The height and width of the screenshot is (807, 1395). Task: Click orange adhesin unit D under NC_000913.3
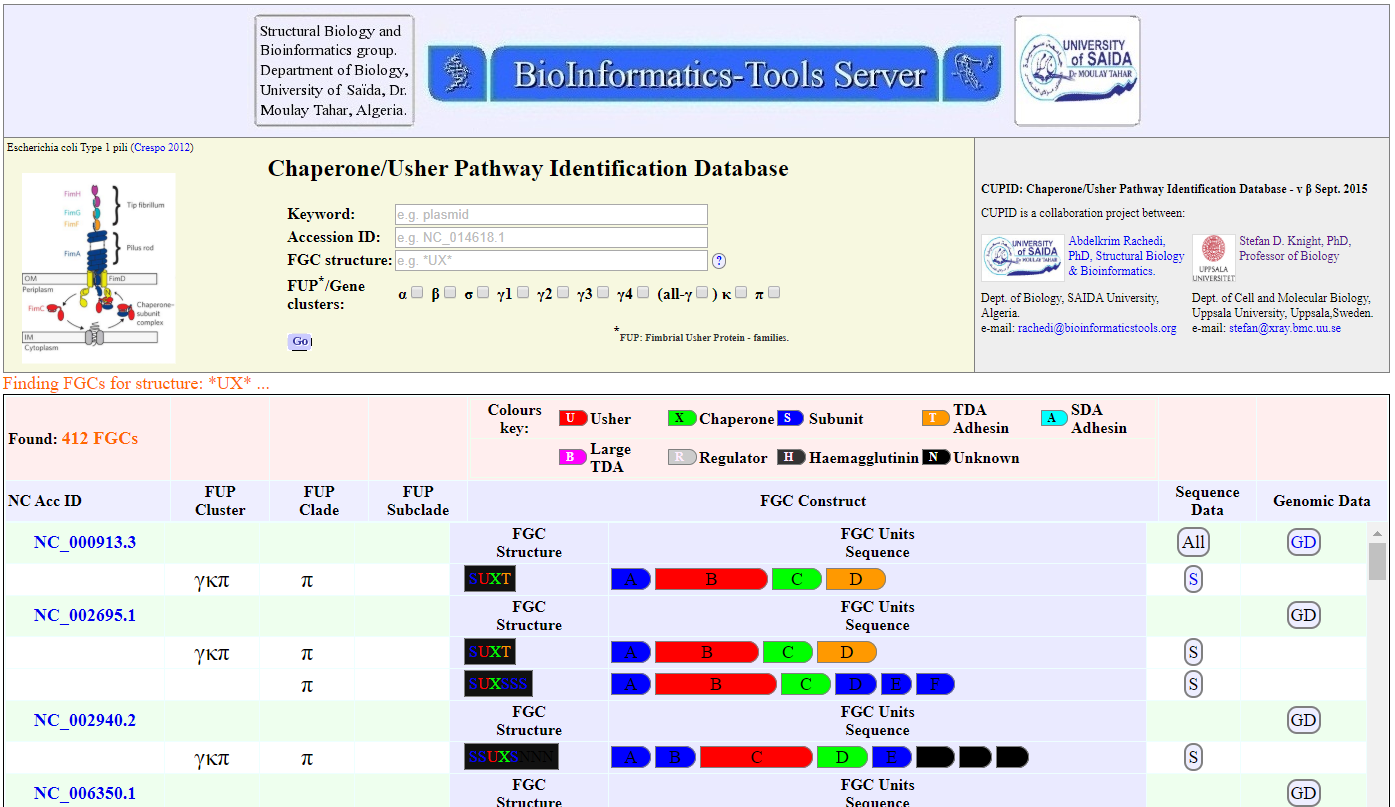pyautogui.click(x=856, y=579)
